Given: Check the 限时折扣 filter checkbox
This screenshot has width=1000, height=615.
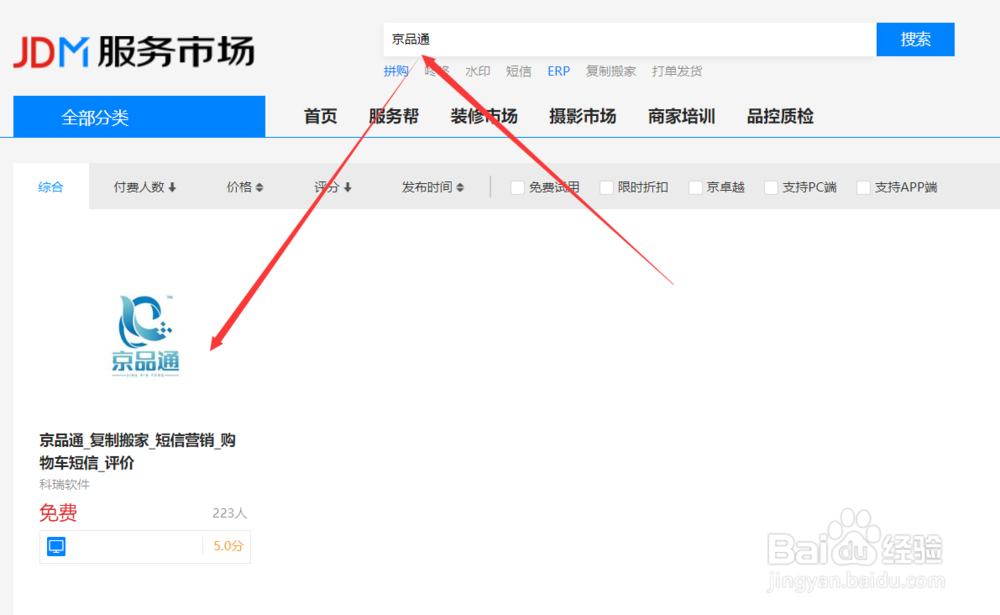Looking at the screenshot, I should 607,188.
